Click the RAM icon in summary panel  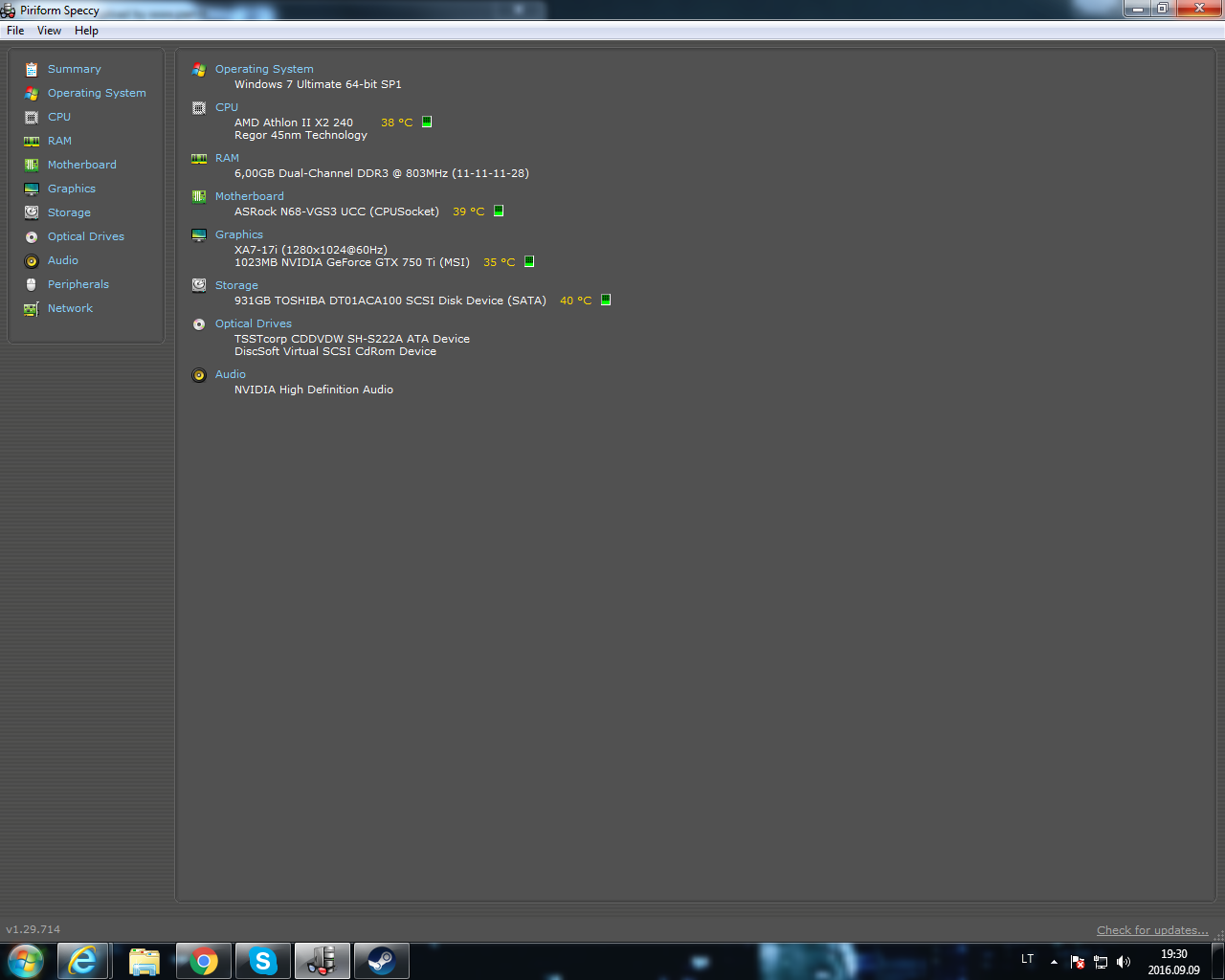point(199,159)
